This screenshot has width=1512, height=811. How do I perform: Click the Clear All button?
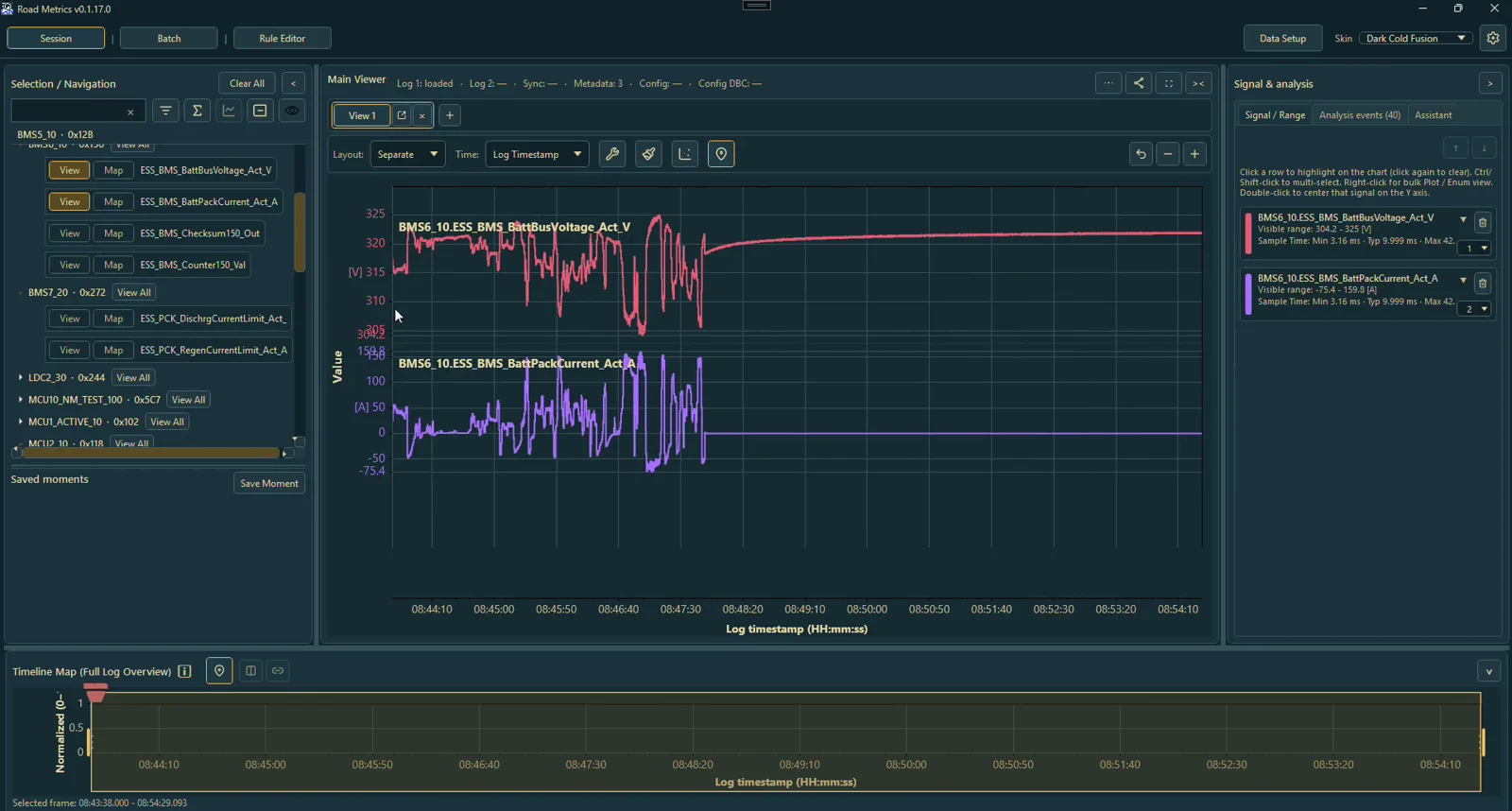tap(247, 83)
